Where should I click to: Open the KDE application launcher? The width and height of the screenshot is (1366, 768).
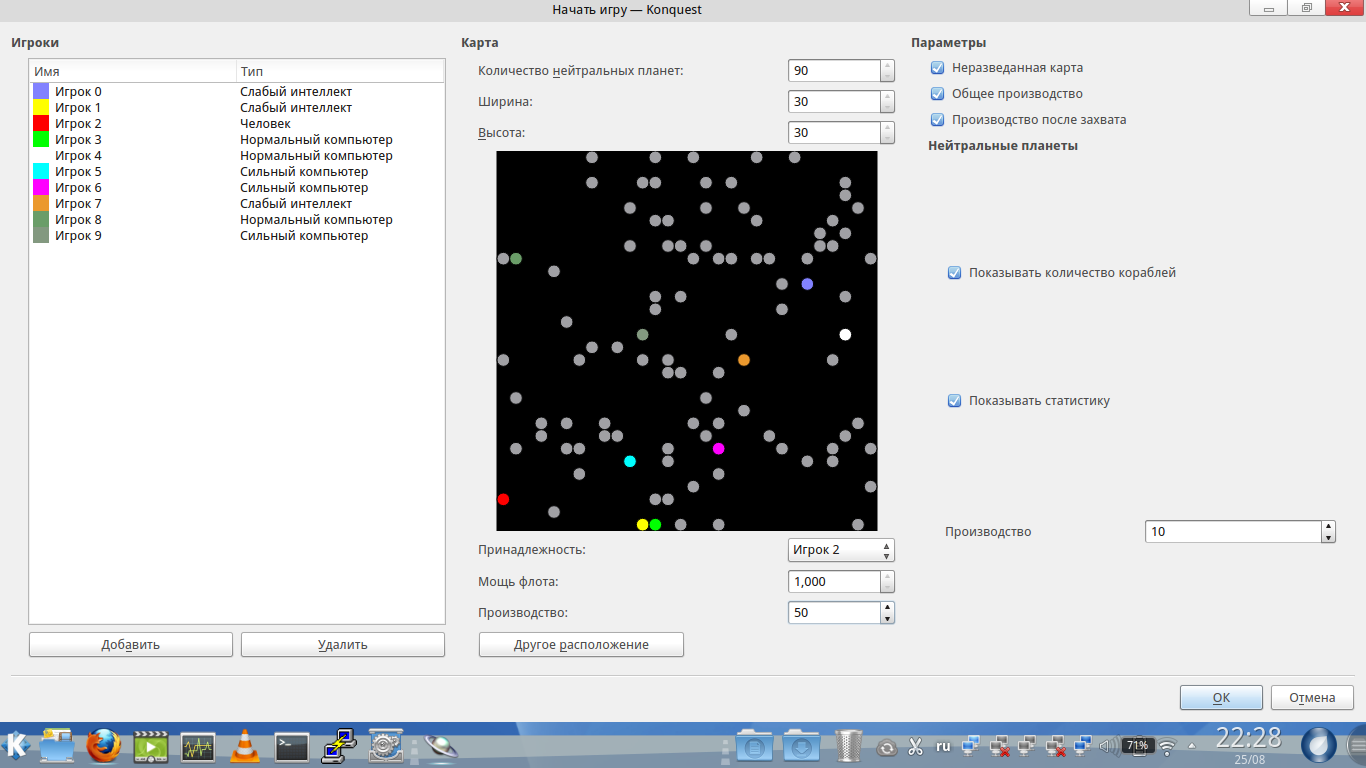pyautogui.click(x=17, y=745)
